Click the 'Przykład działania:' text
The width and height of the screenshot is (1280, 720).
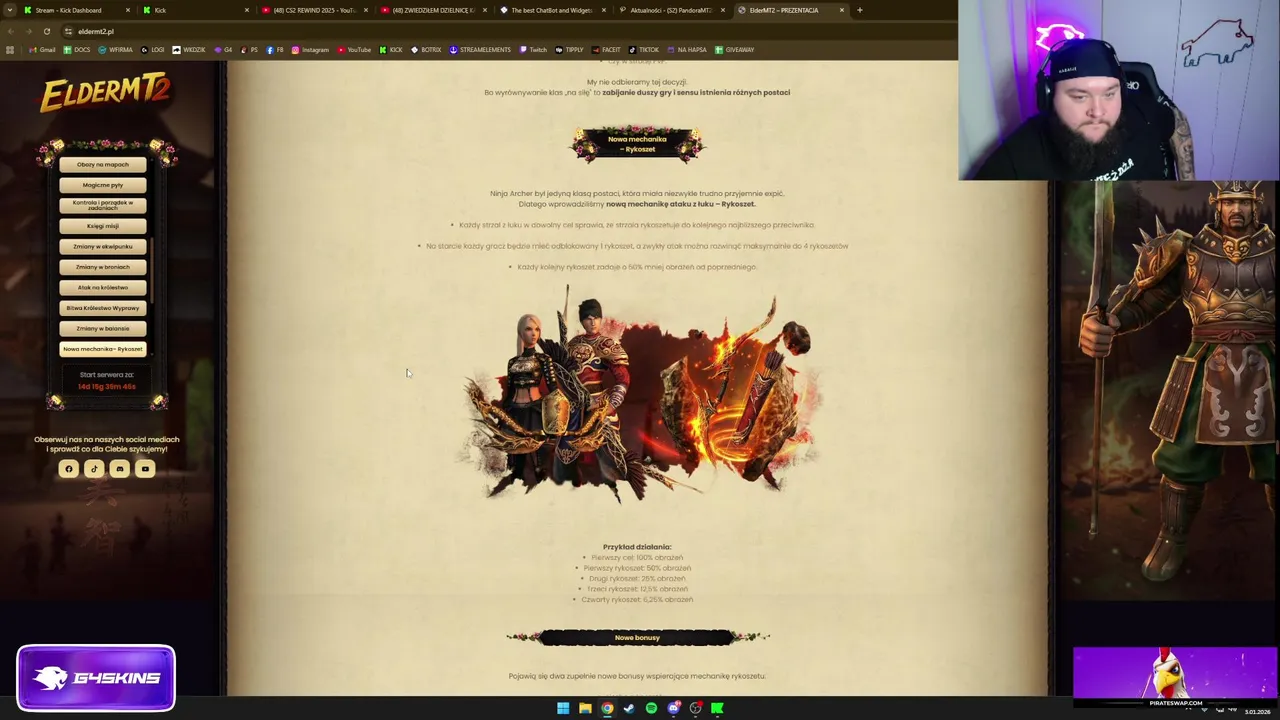click(x=637, y=547)
